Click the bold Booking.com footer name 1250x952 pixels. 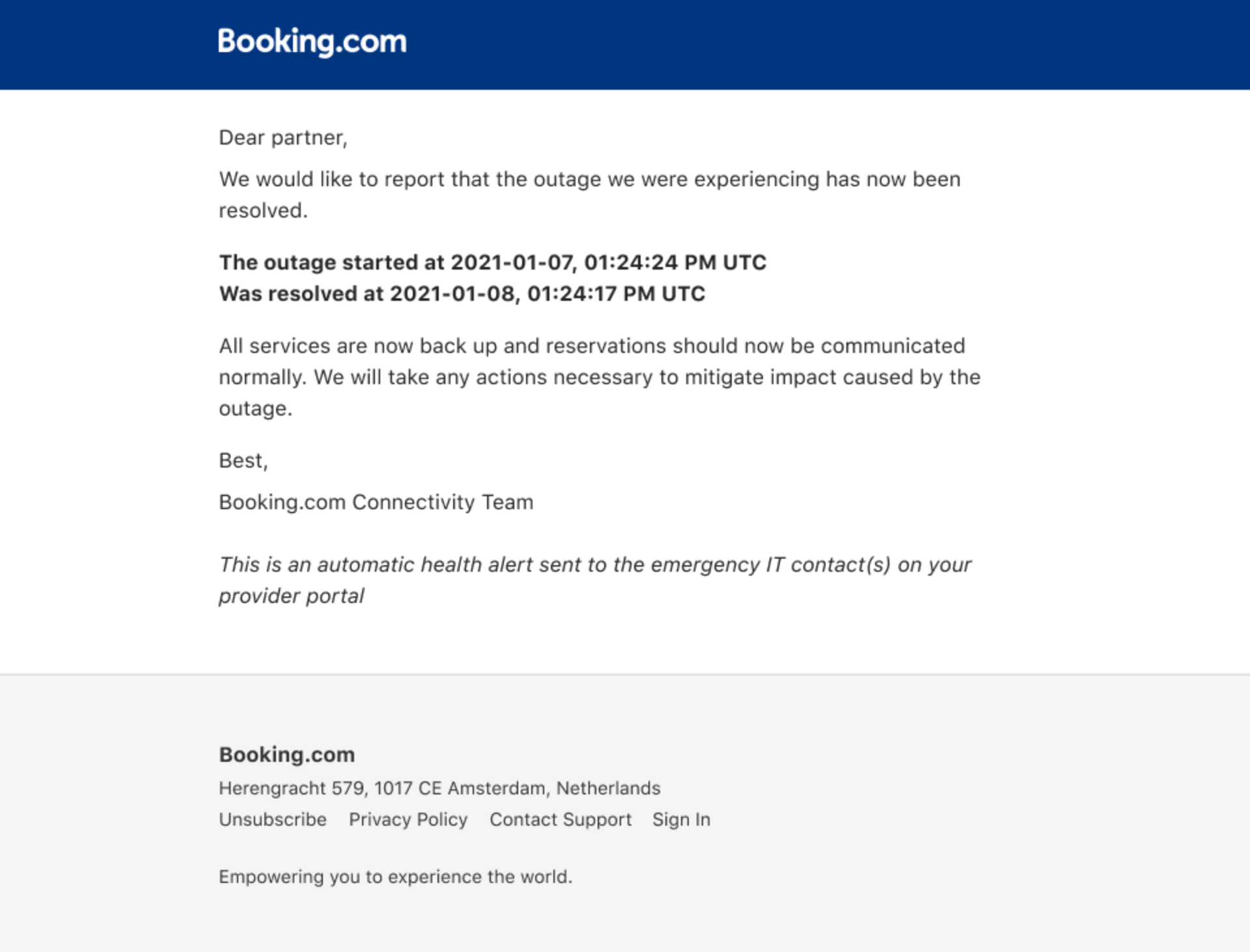click(287, 754)
